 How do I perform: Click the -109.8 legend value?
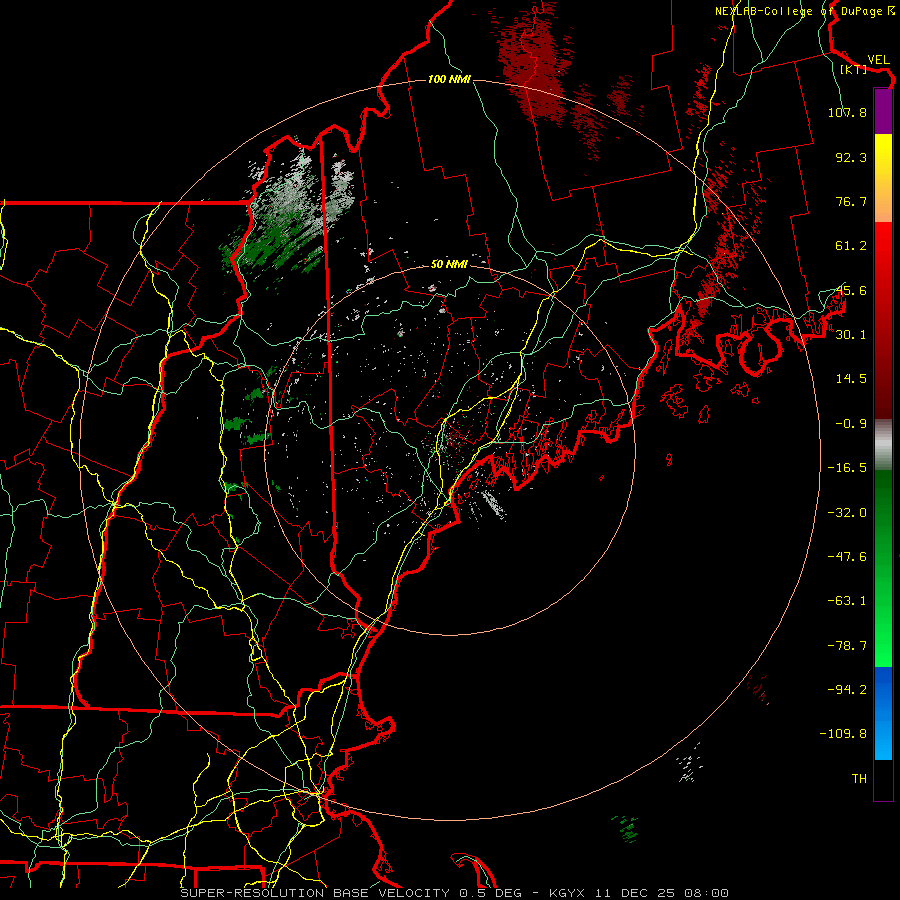point(844,734)
